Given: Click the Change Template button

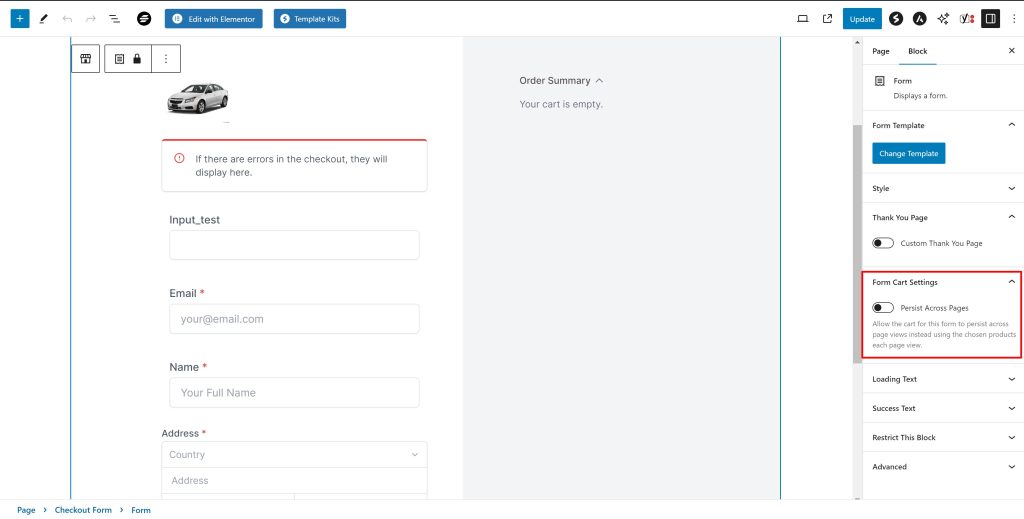Looking at the screenshot, I should pyautogui.click(x=908, y=153).
